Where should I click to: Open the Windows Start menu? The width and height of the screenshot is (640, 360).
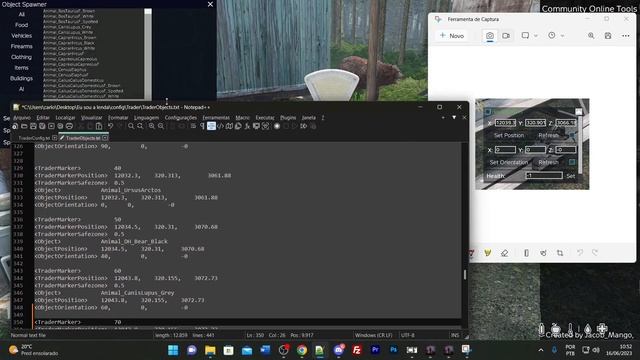point(173,350)
